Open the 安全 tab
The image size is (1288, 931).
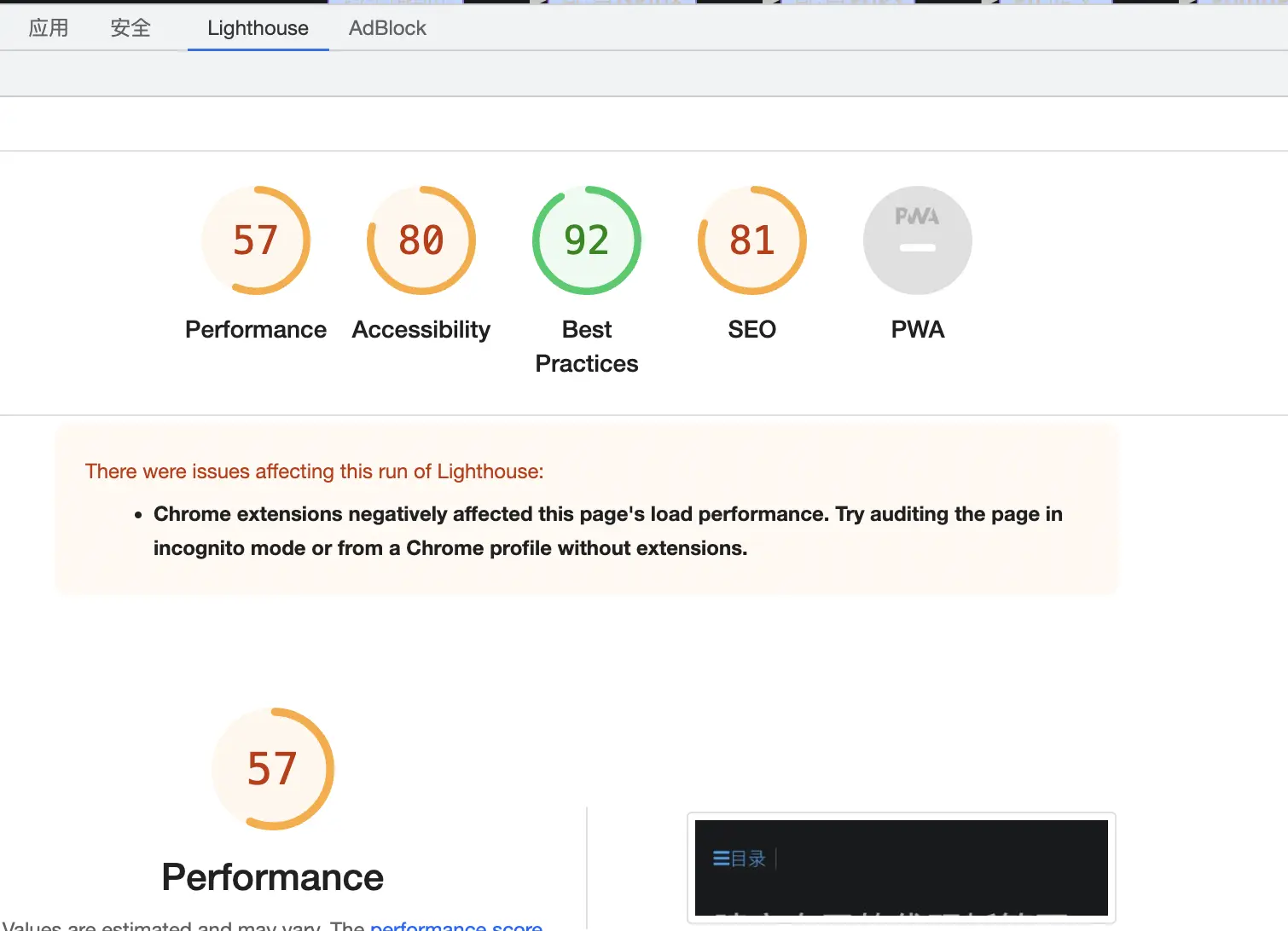131,28
